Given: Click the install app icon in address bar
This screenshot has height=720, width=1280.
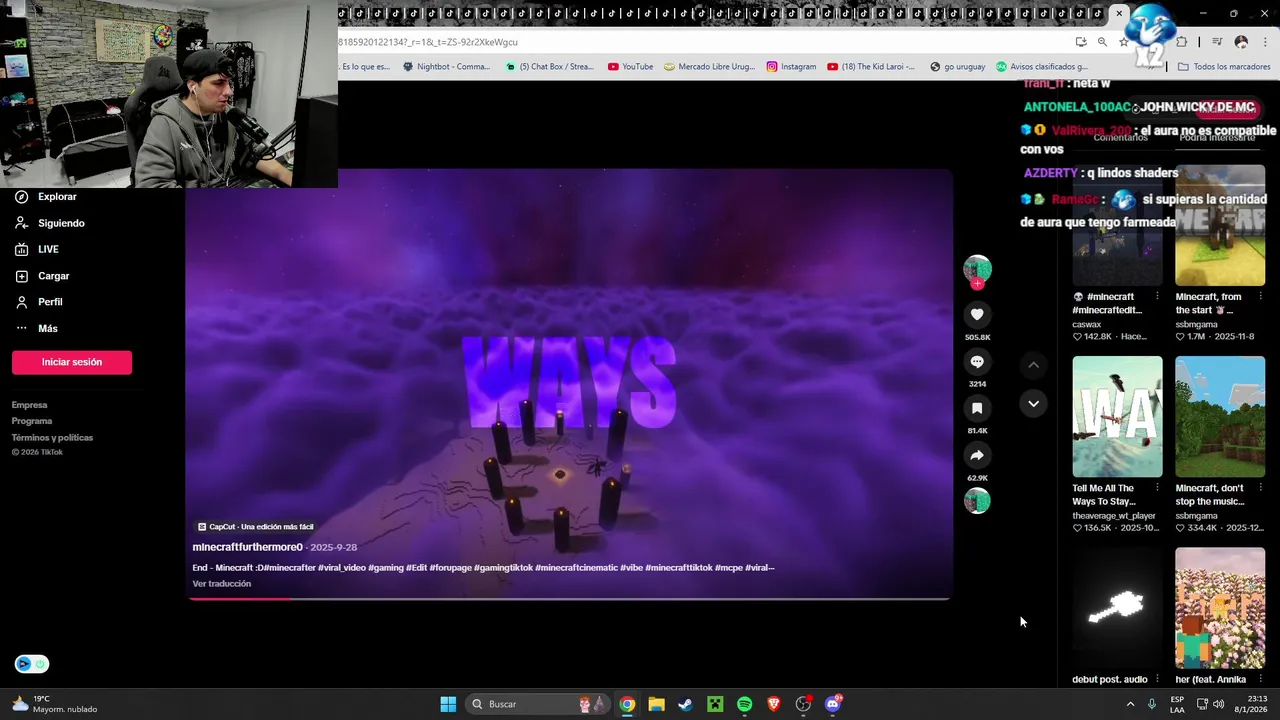Looking at the screenshot, I should [1081, 42].
